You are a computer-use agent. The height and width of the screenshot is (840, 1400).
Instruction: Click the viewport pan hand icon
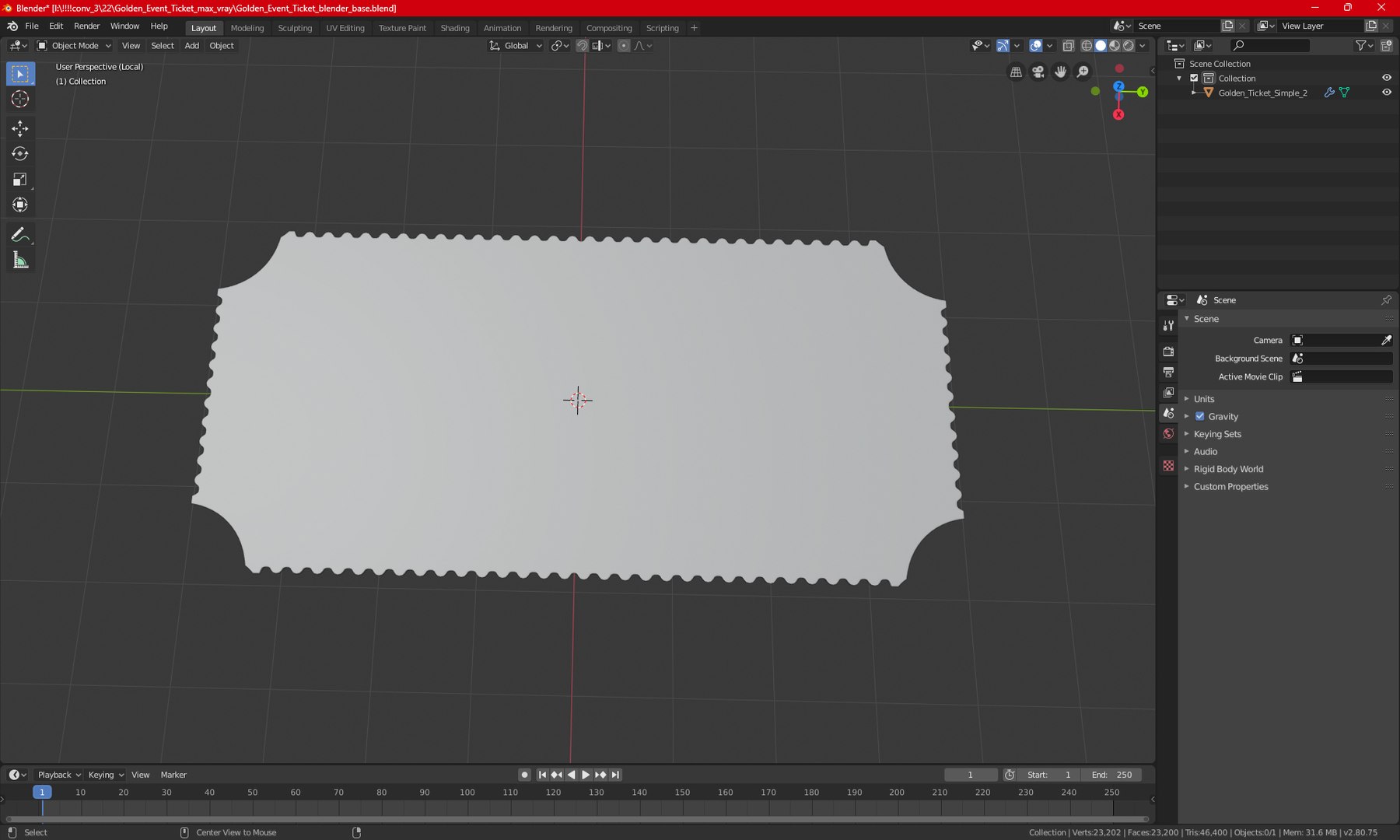click(x=1061, y=72)
